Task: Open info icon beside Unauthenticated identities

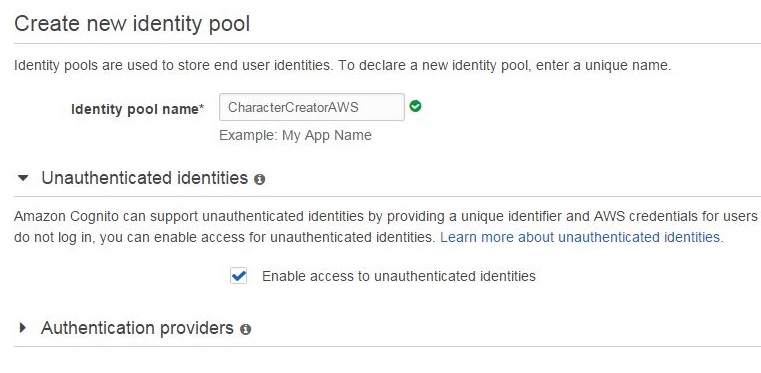Action: point(260,179)
